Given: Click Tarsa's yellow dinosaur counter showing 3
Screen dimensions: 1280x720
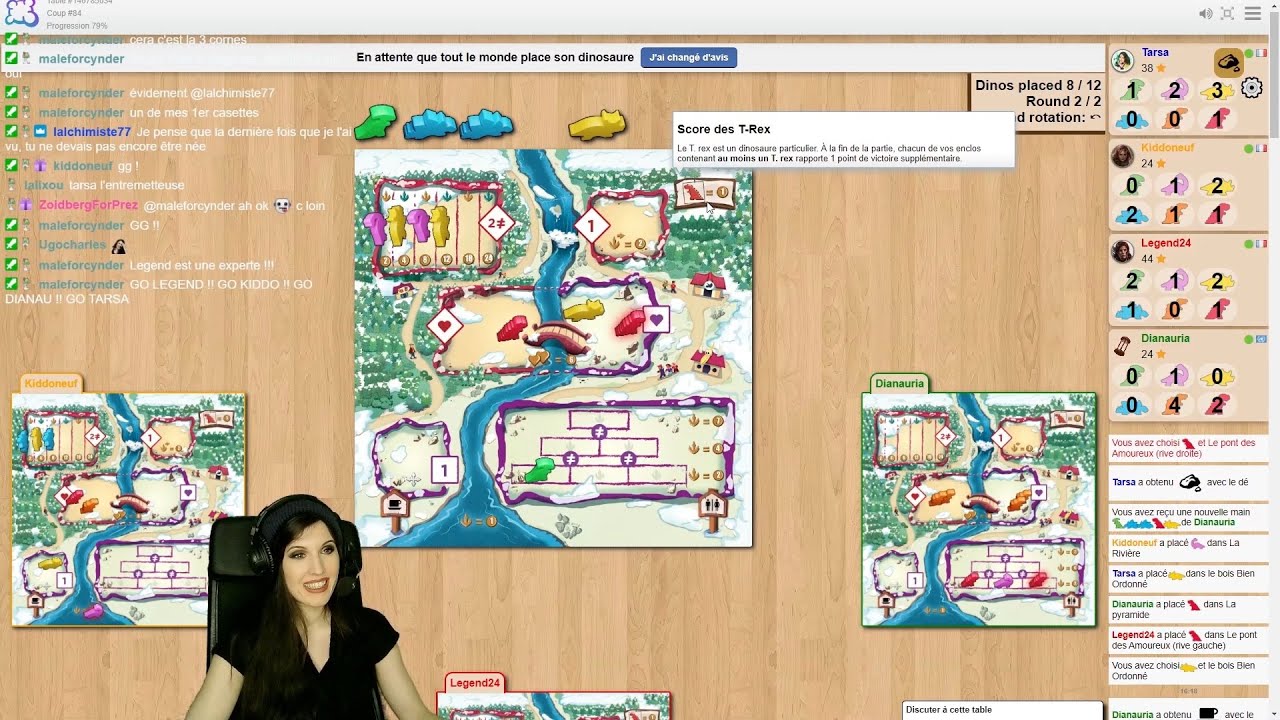Looking at the screenshot, I should pos(1217,91).
